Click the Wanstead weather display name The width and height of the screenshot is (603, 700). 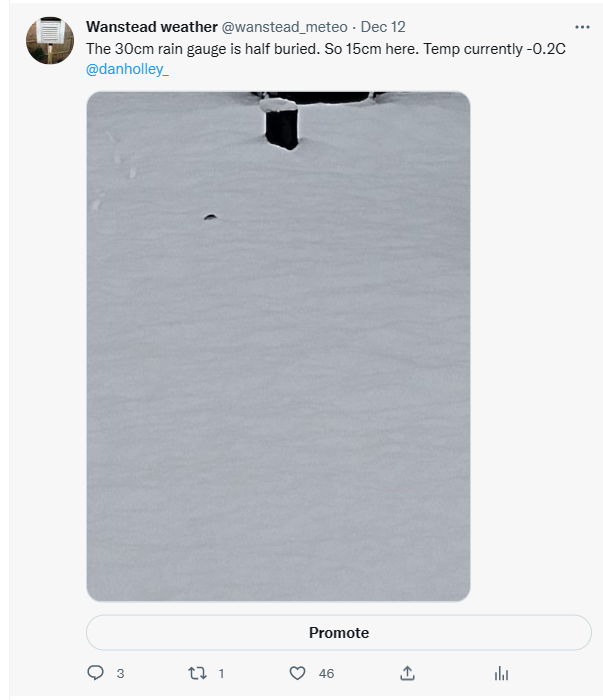point(152,27)
